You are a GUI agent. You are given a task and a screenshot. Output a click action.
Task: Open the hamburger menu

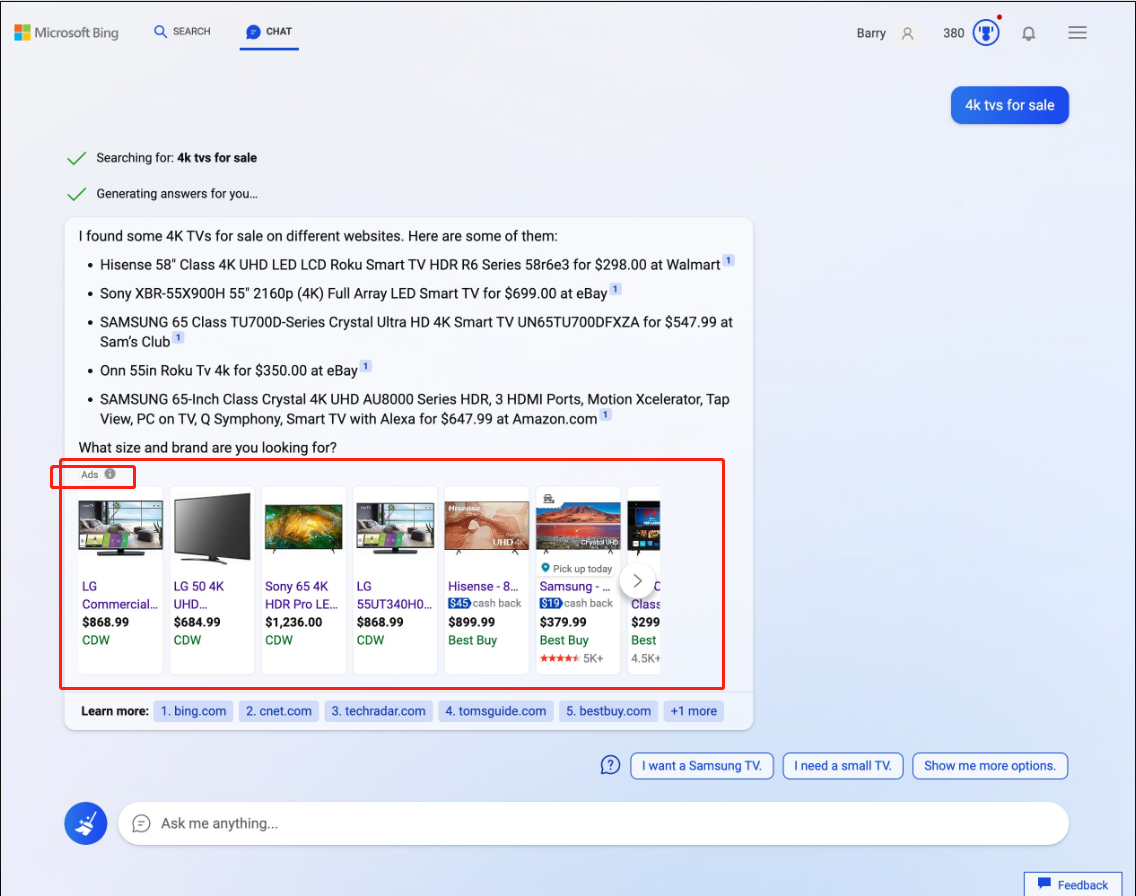pos(1077,33)
